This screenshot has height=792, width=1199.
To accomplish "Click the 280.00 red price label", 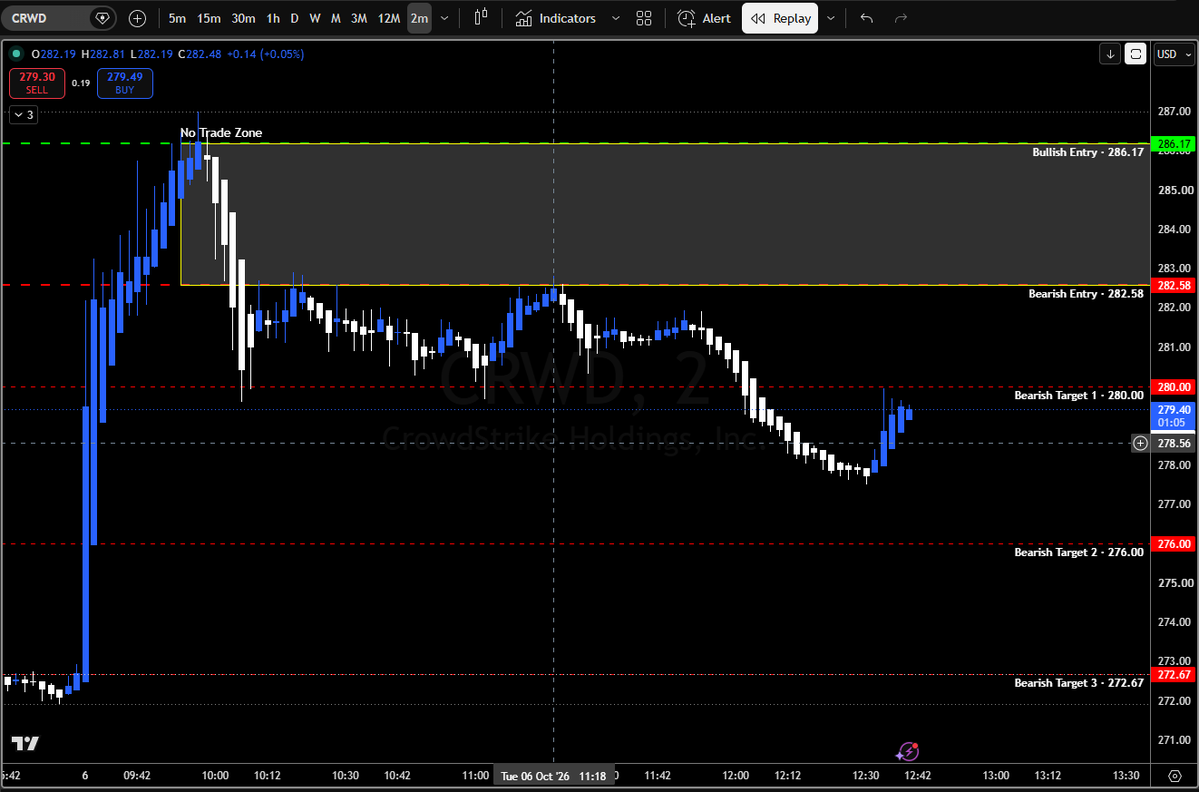I will [1173, 387].
